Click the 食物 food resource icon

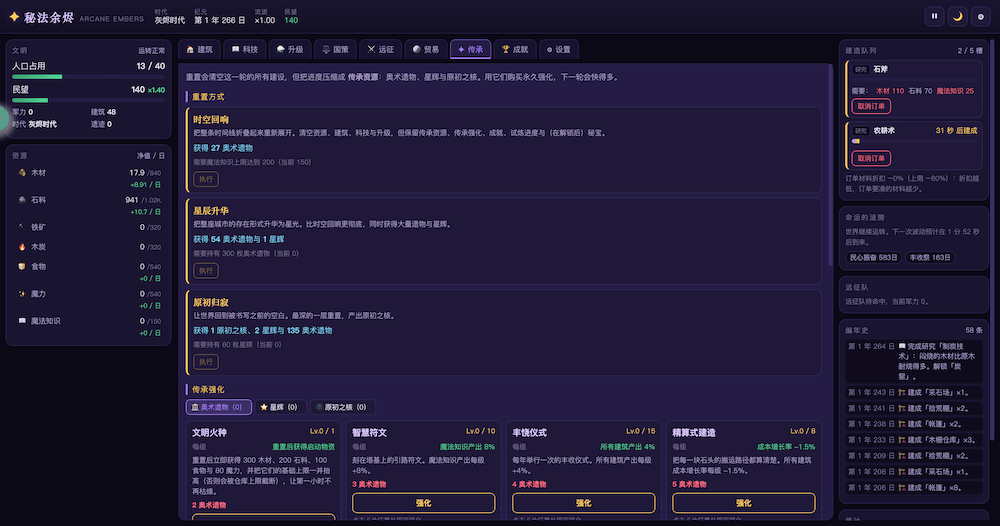click(x=22, y=267)
